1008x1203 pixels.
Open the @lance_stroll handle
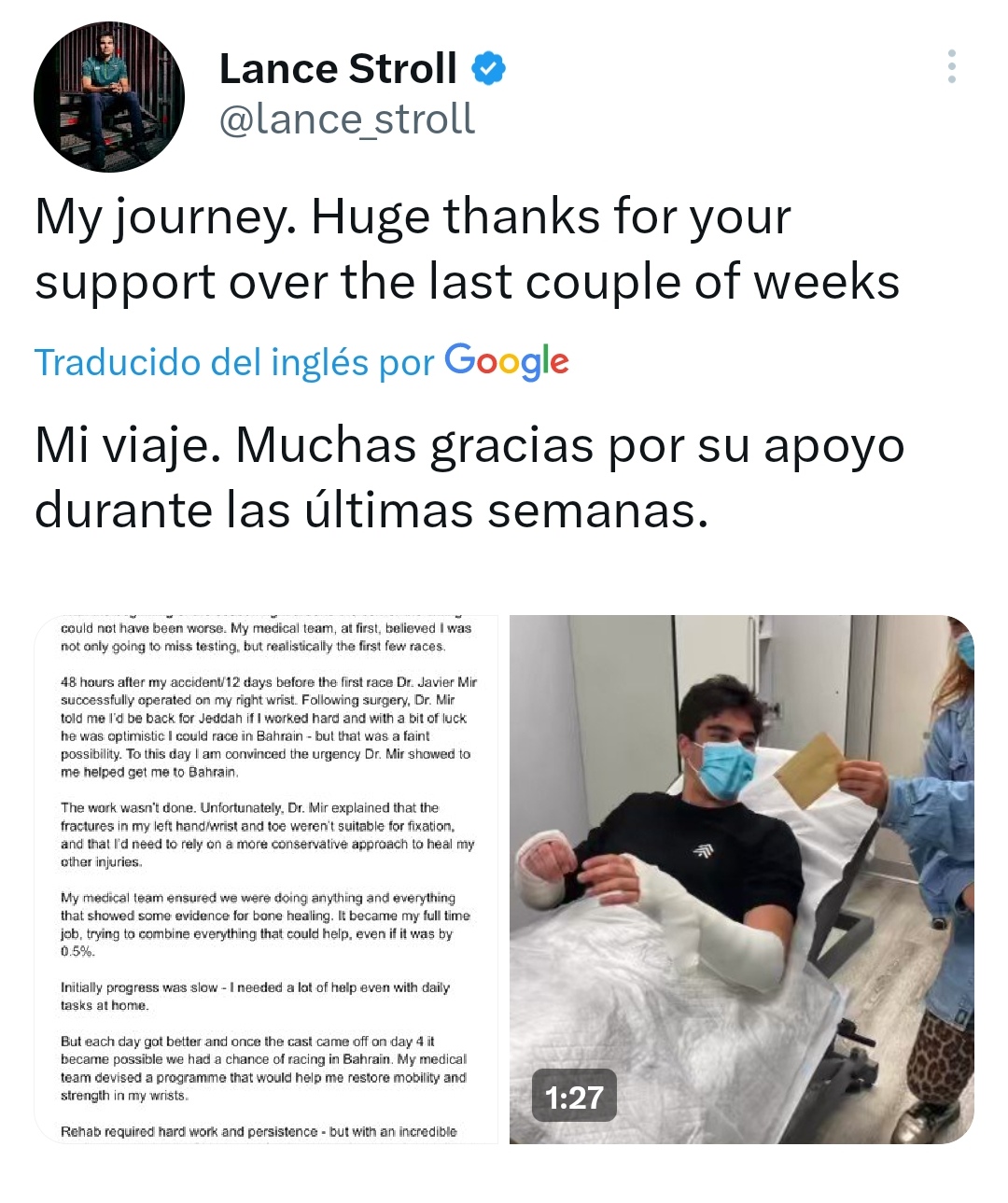coord(347,119)
